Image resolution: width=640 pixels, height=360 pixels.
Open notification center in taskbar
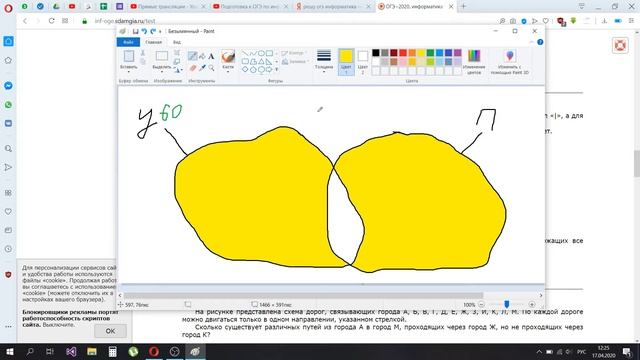627,352
